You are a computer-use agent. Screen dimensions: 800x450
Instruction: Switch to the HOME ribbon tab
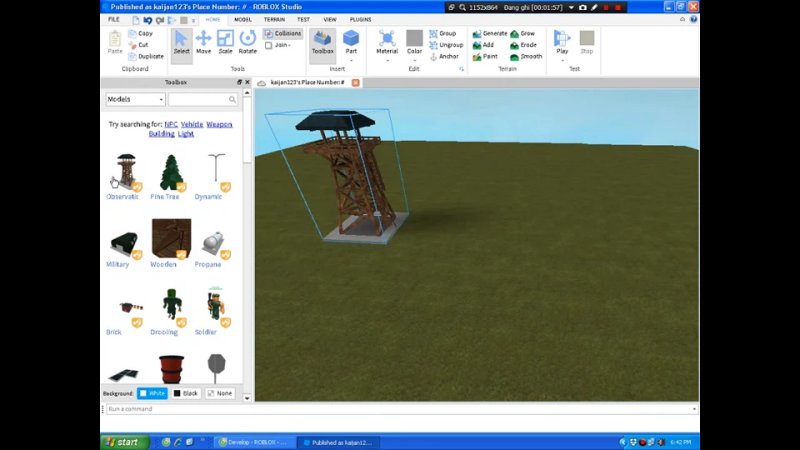pyautogui.click(x=213, y=19)
